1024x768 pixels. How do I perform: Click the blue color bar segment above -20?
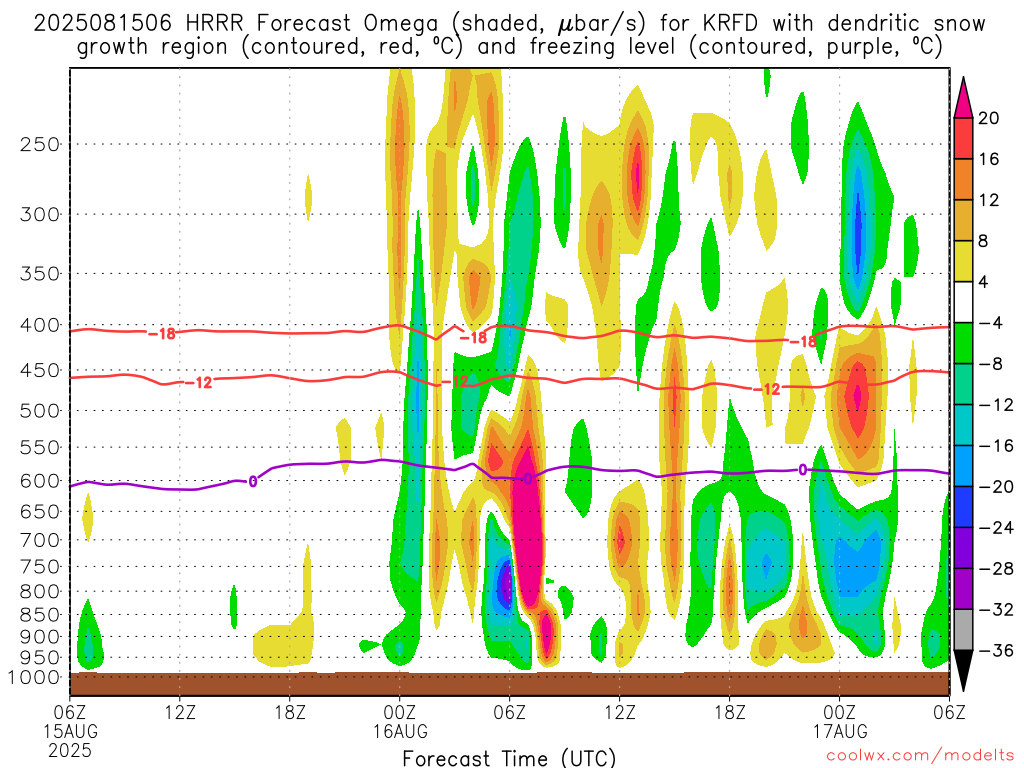pyautogui.click(x=963, y=466)
